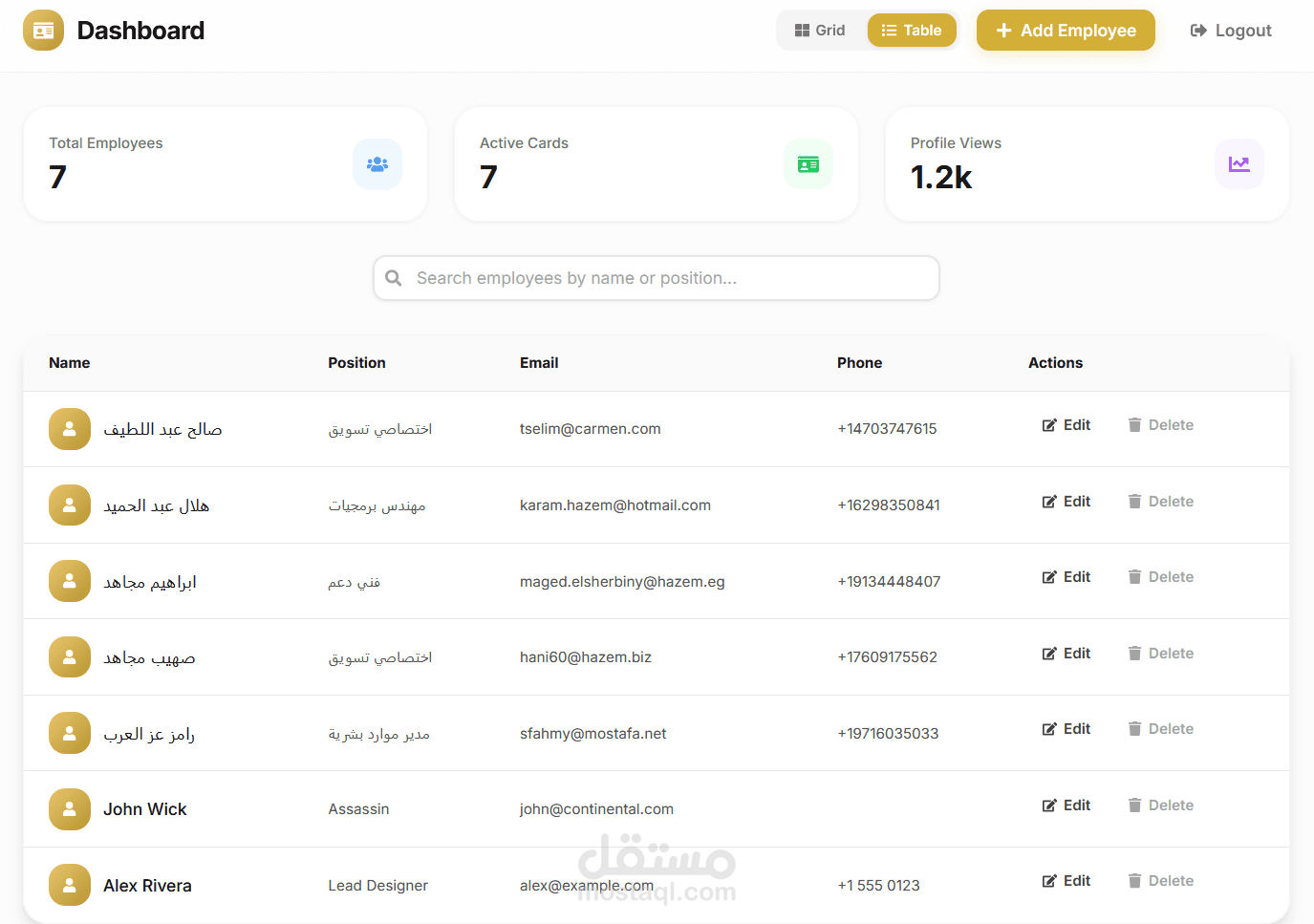Click email maged.elsherbiny@hazem.eg

pyautogui.click(x=622, y=582)
